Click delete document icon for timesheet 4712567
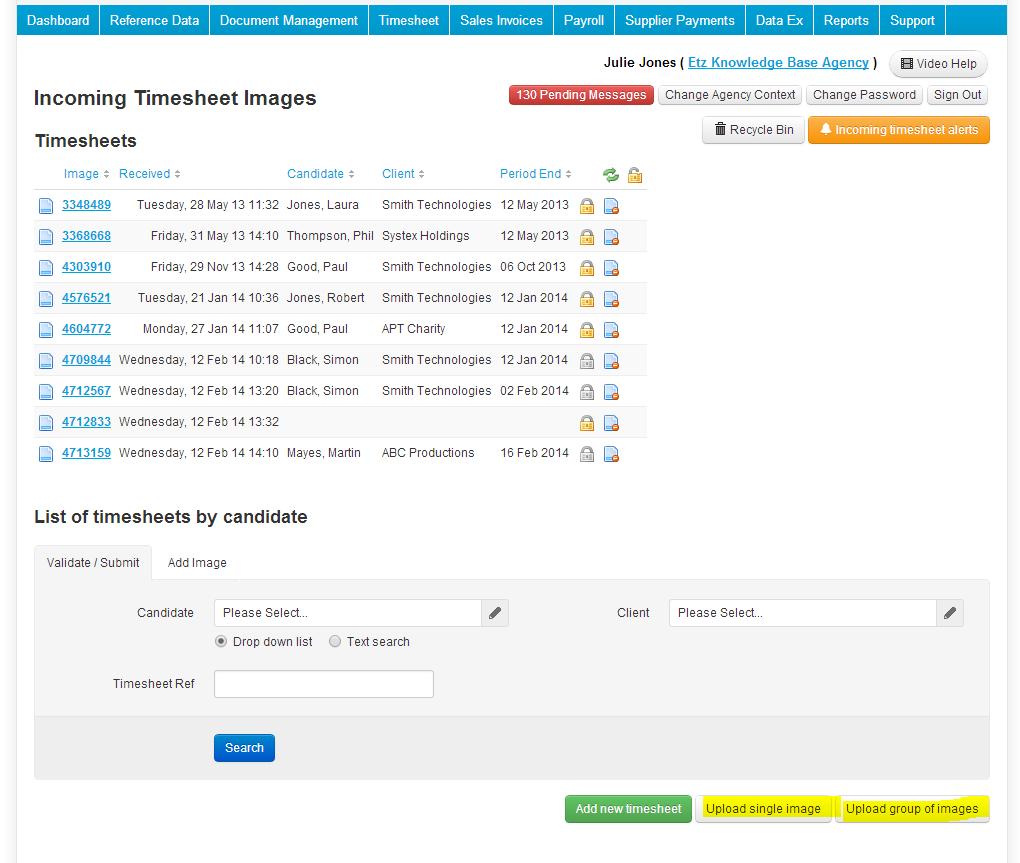The height and width of the screenshot is (863, 1020). (611, 392)
